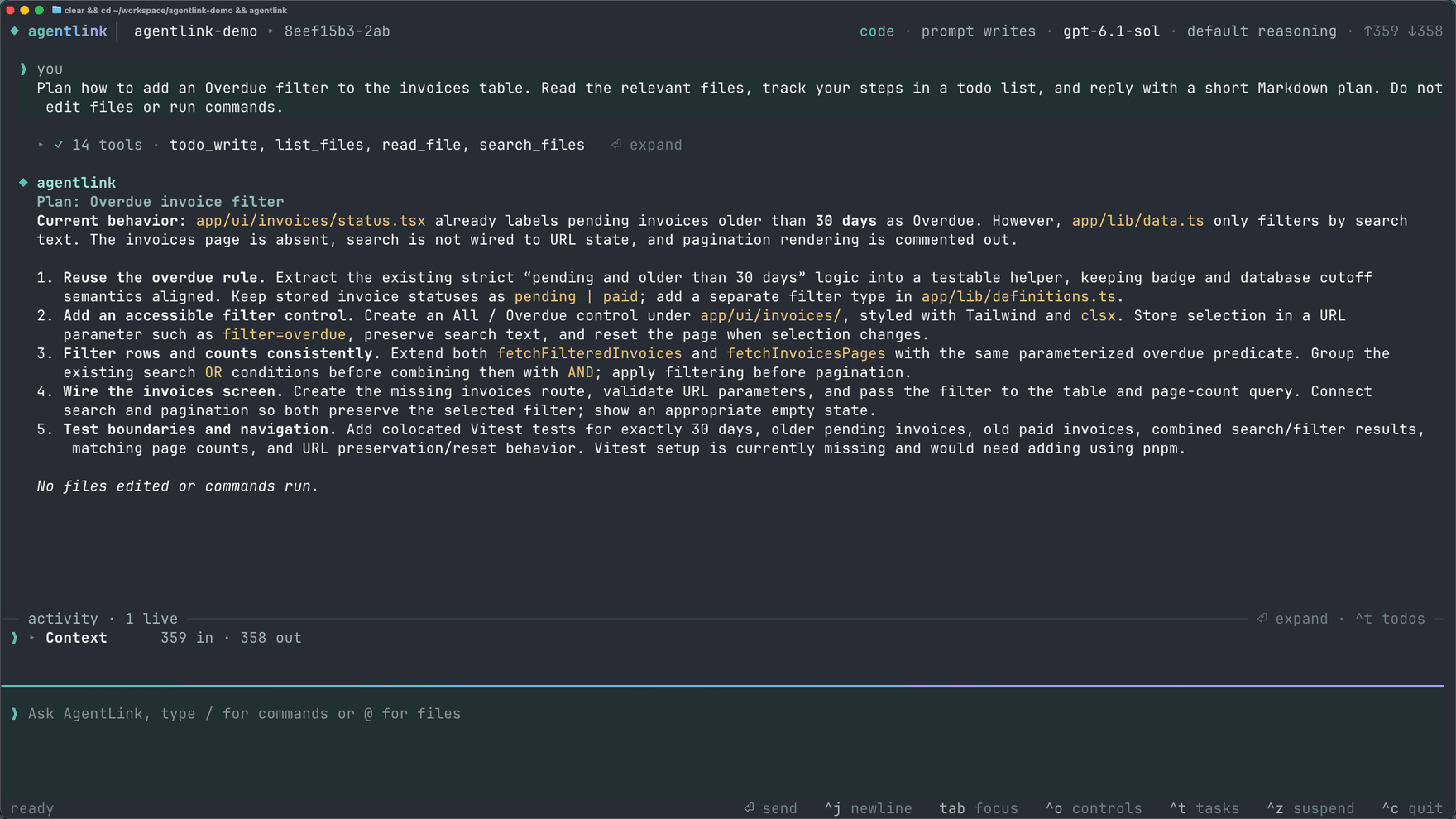
Task: Click the input prompt chevron icon
Action: [14, 714]
